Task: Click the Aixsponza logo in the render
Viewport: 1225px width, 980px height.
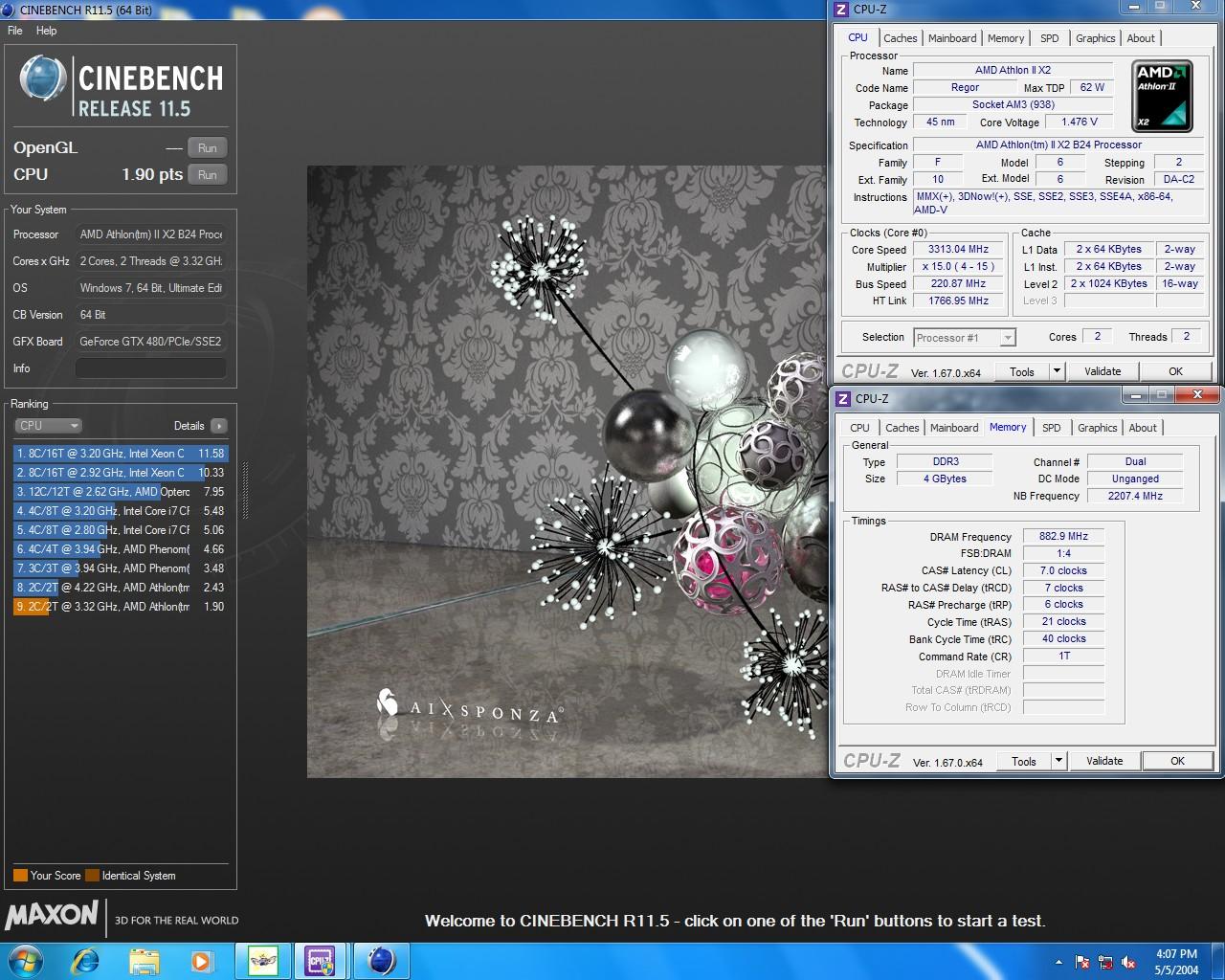Action: click(x=469, y=708)
